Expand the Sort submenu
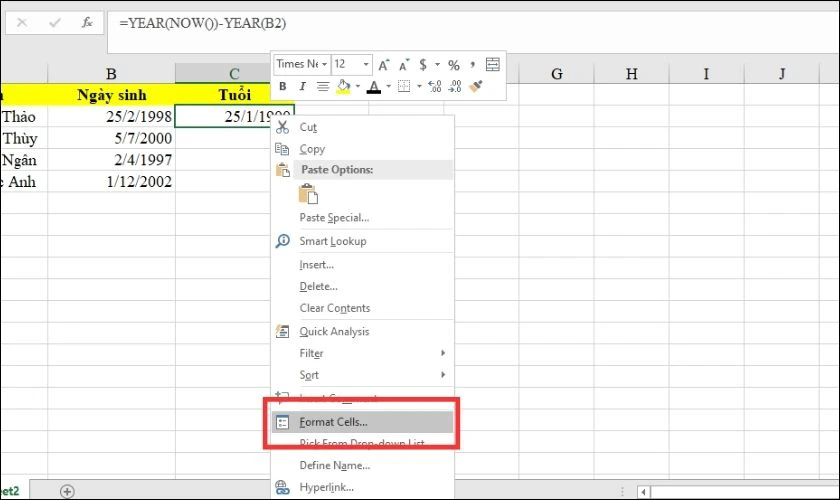Screen dimensions: 840x500 [x=362, y=375]
